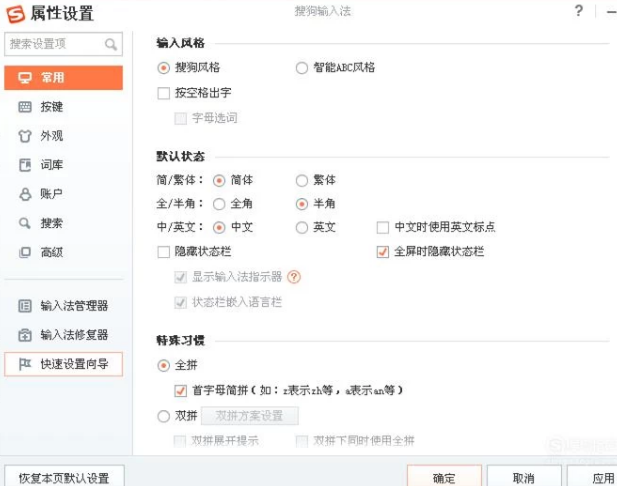Toggle the 首字母简拼 checkbox
Screen dimensions: 617x486
tap(181, 390)
